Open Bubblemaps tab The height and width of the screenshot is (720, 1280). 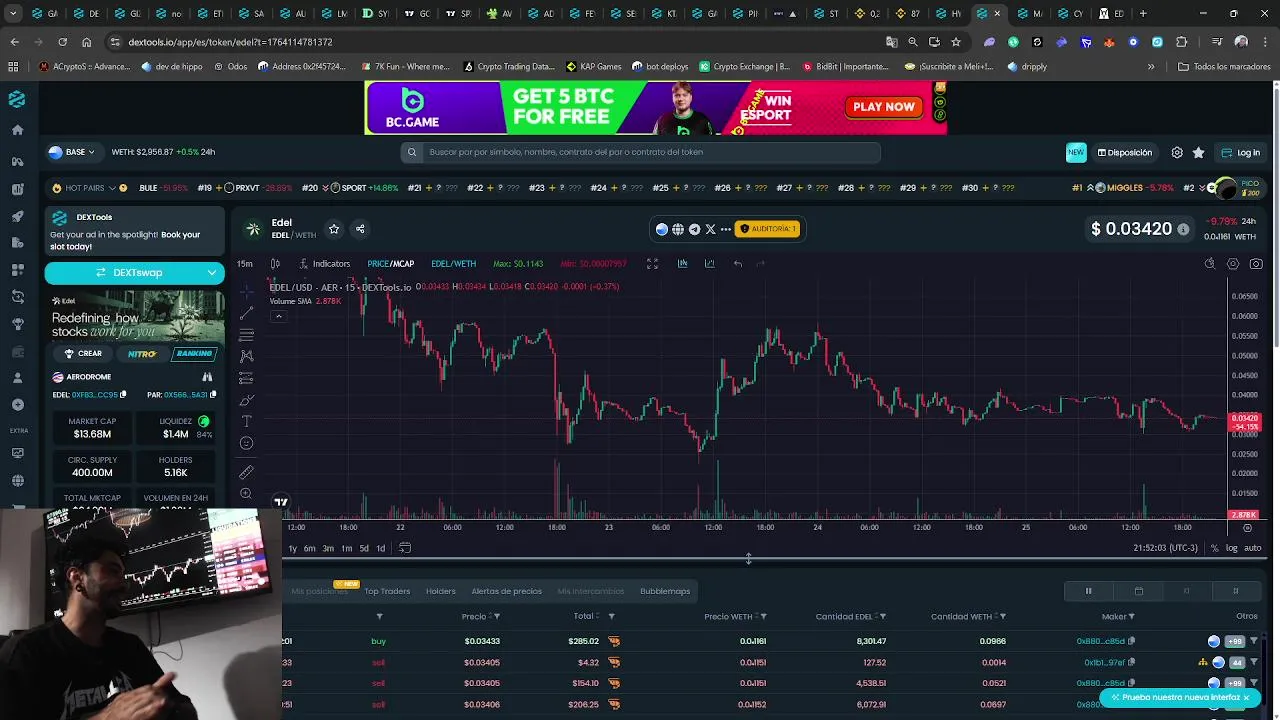[x=665, y=591]
